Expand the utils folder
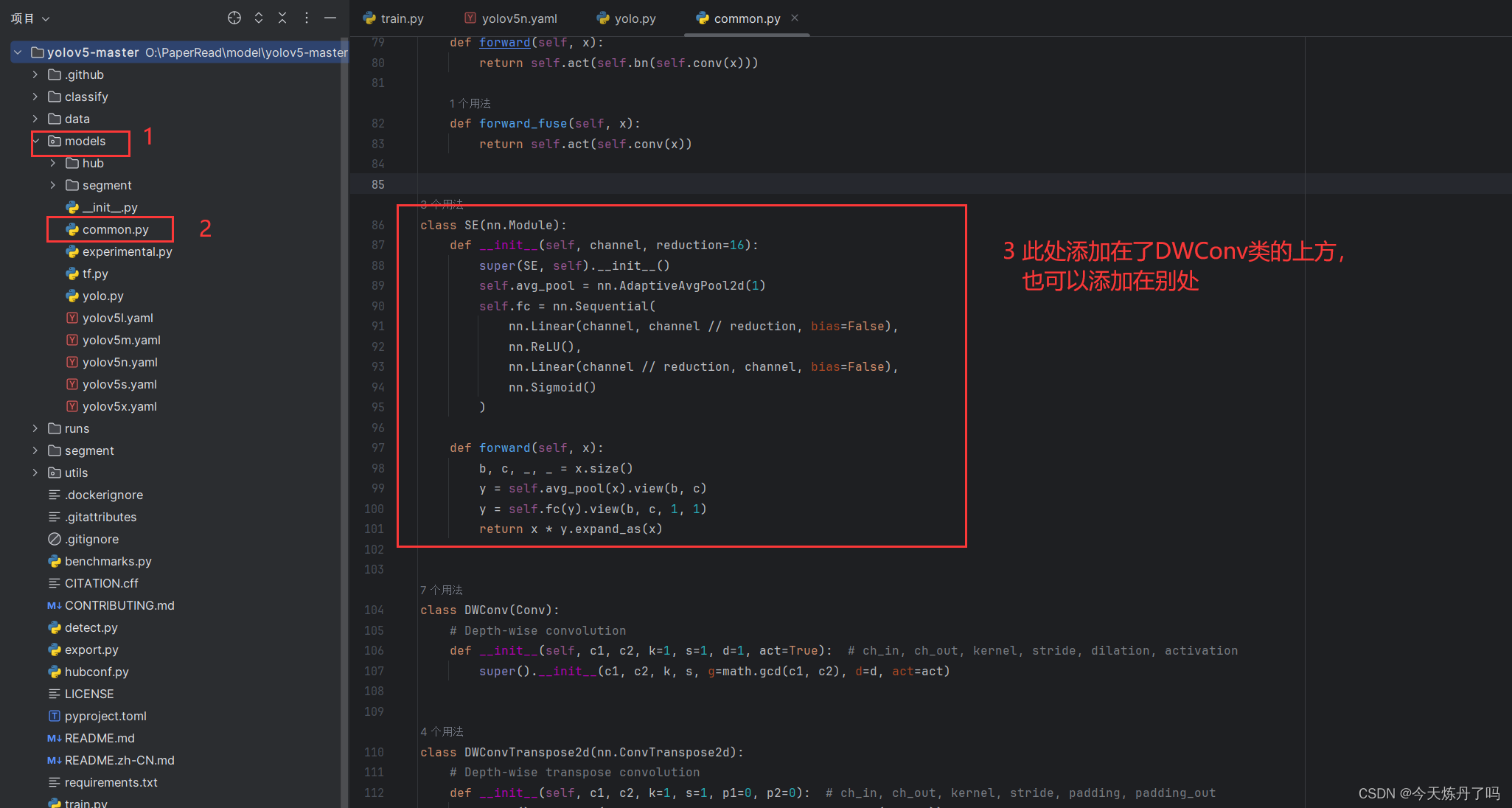The width and height of the screenshot is (1512, 808). click(35, 473)
